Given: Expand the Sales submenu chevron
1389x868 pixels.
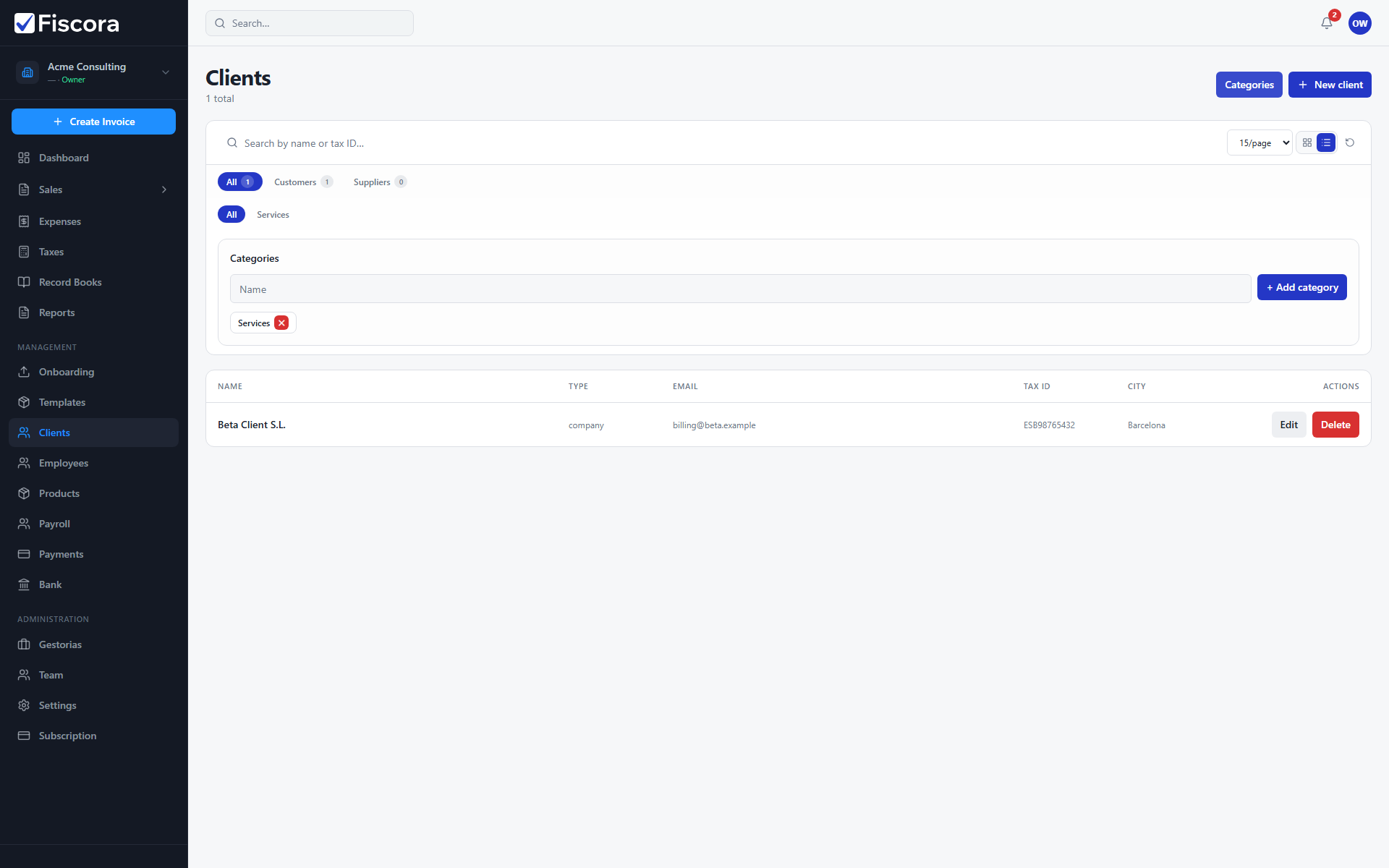Looking at the screenshot, I should click(164, 190).
